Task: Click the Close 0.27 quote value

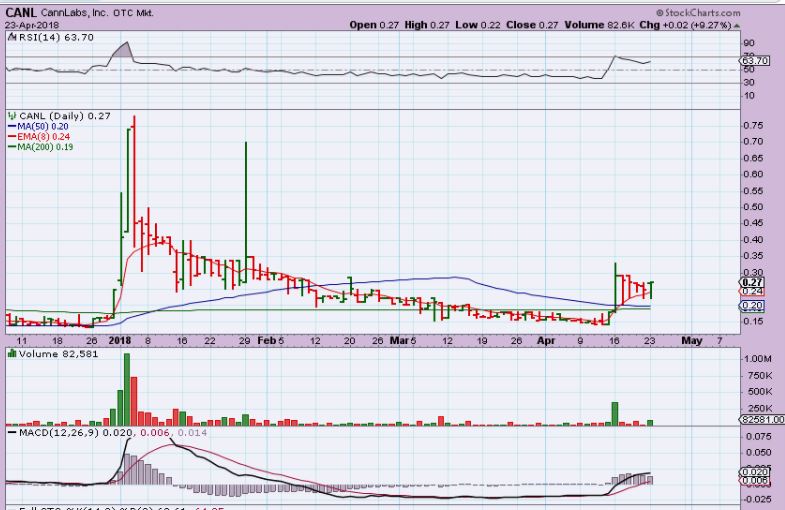Action: (x=532, y=25)
